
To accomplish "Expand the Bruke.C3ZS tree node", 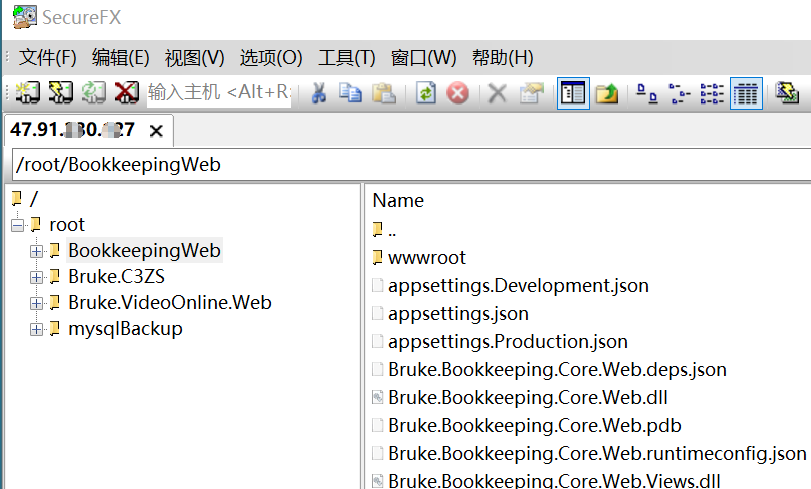I will [36, 277].
